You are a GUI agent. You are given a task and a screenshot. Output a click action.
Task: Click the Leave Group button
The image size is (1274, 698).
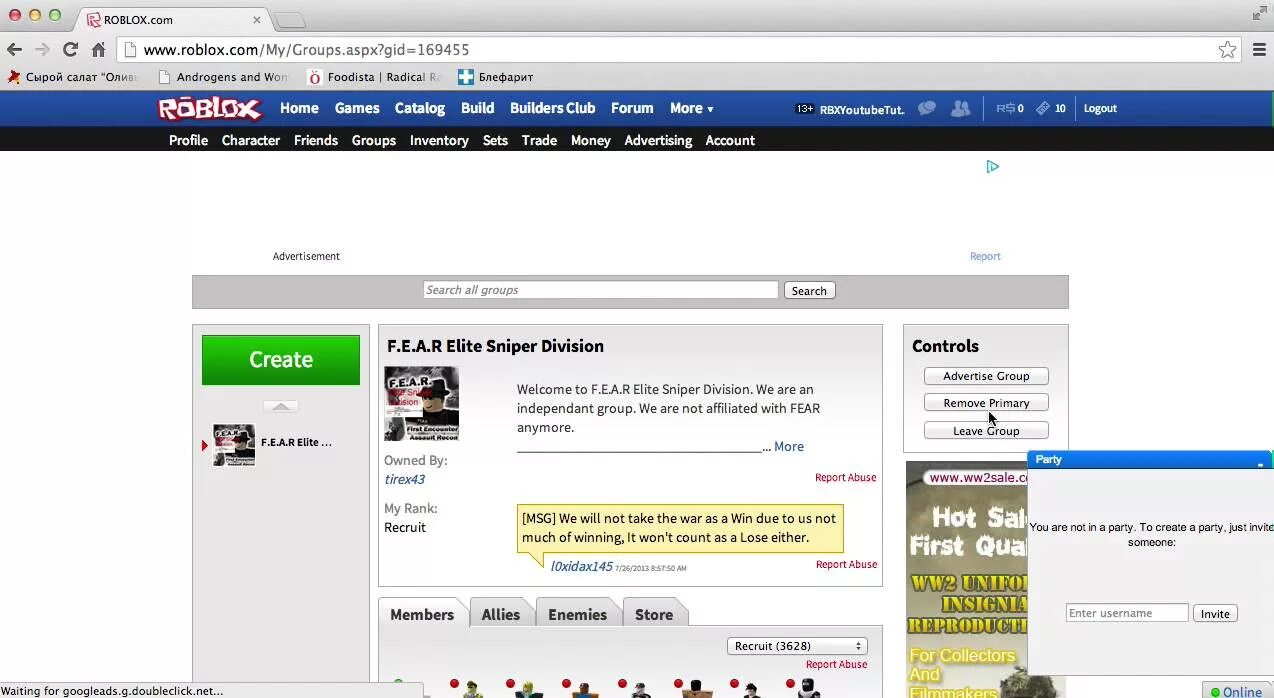point(986,431)
